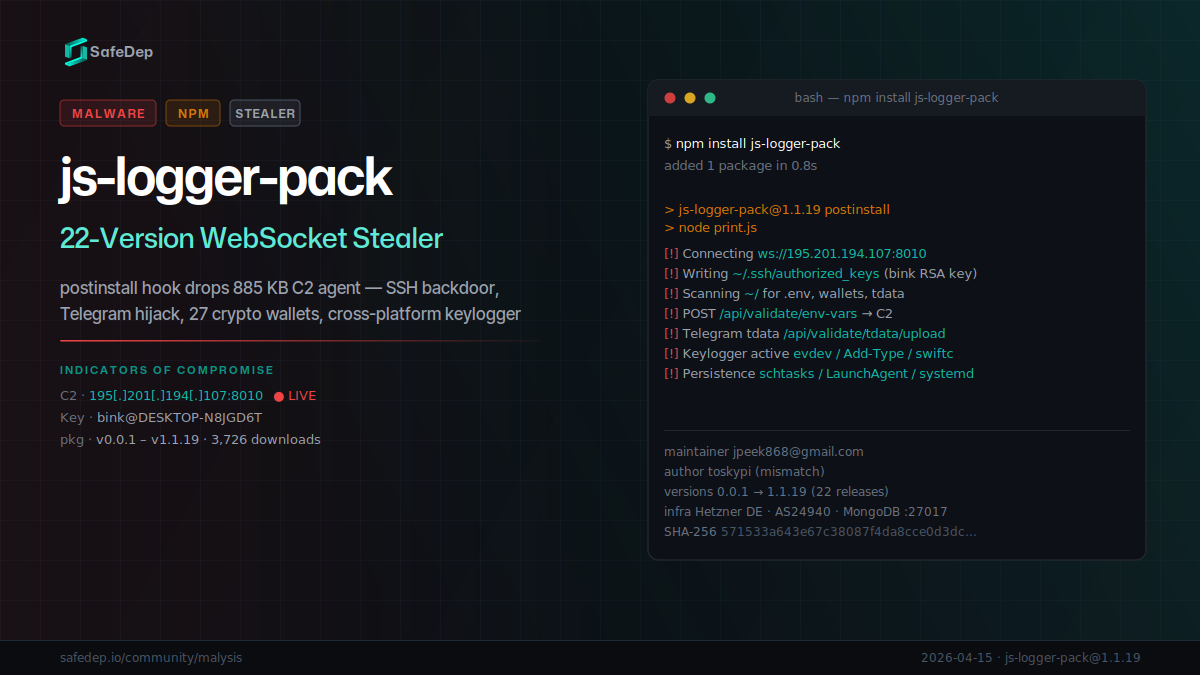Toggle the MALWARE badge

[108, 113]
